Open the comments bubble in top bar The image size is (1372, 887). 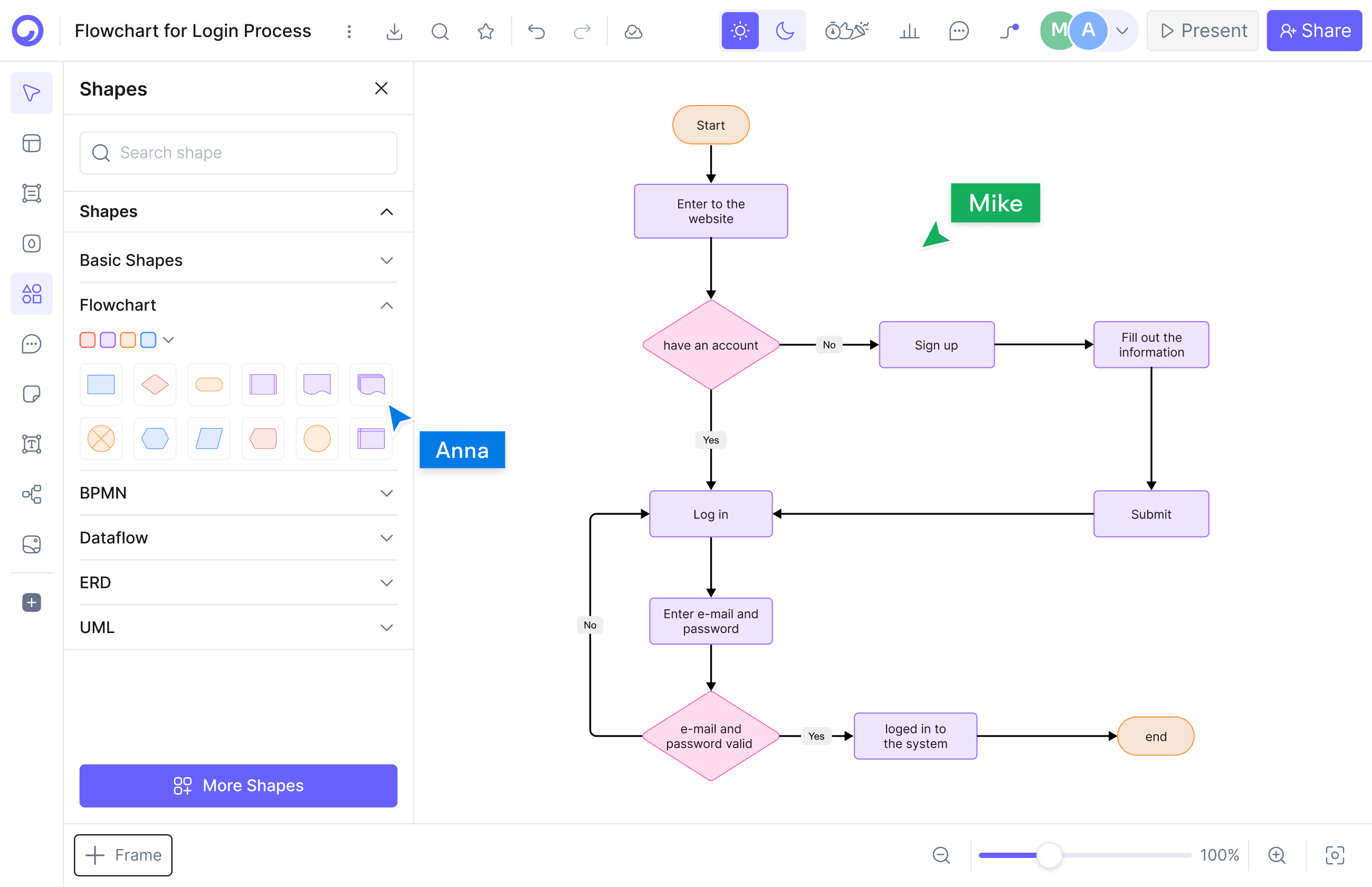pyautogui.click(x=959, y=31)
